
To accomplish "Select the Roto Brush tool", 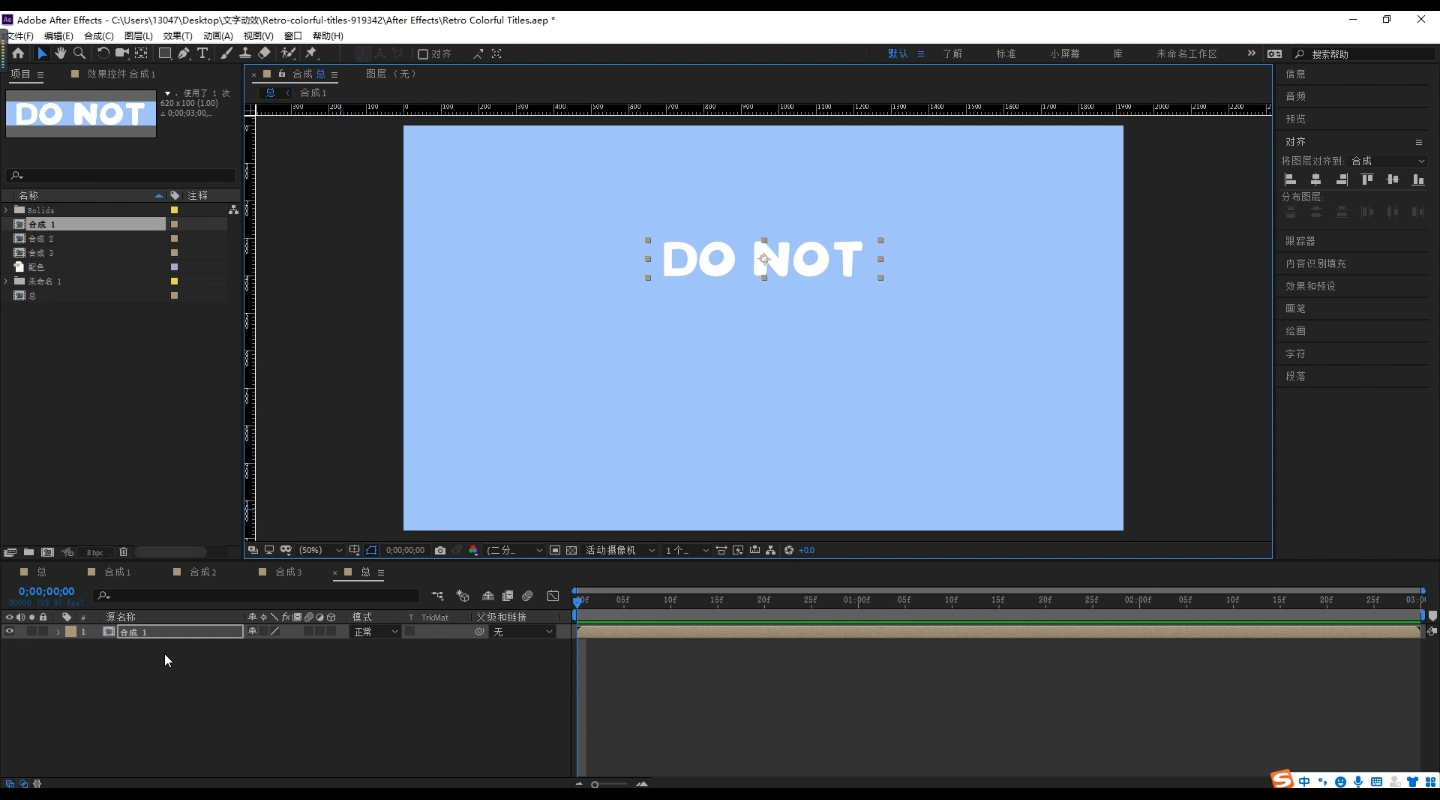I will (x=288, y=54).
